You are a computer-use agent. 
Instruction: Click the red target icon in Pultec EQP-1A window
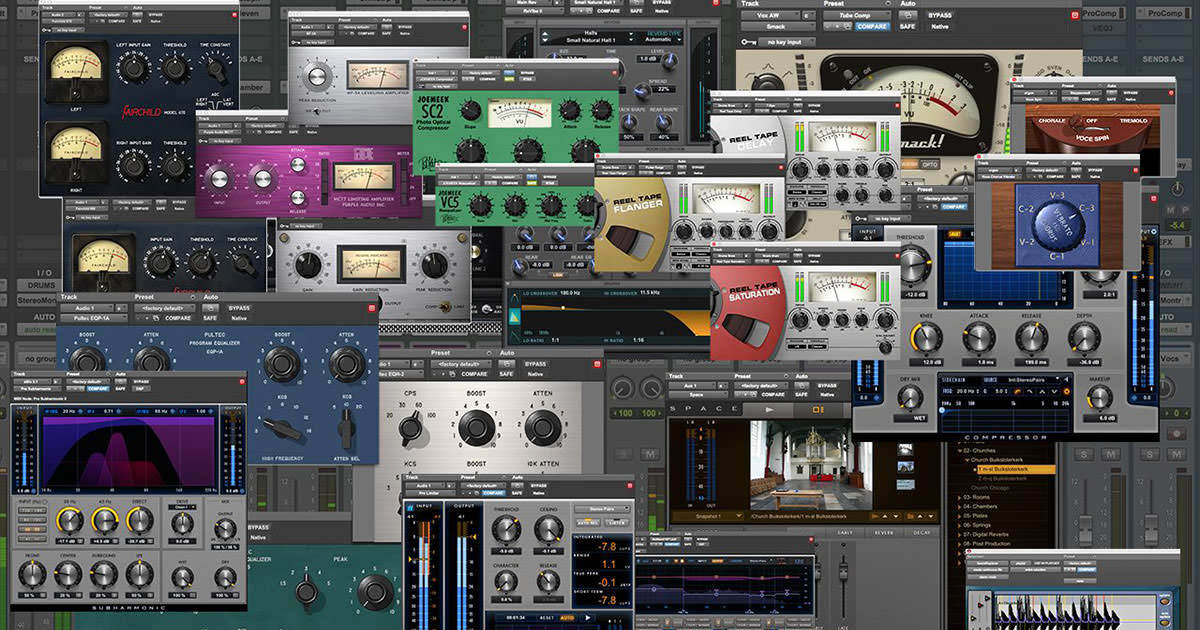[372, 308]
